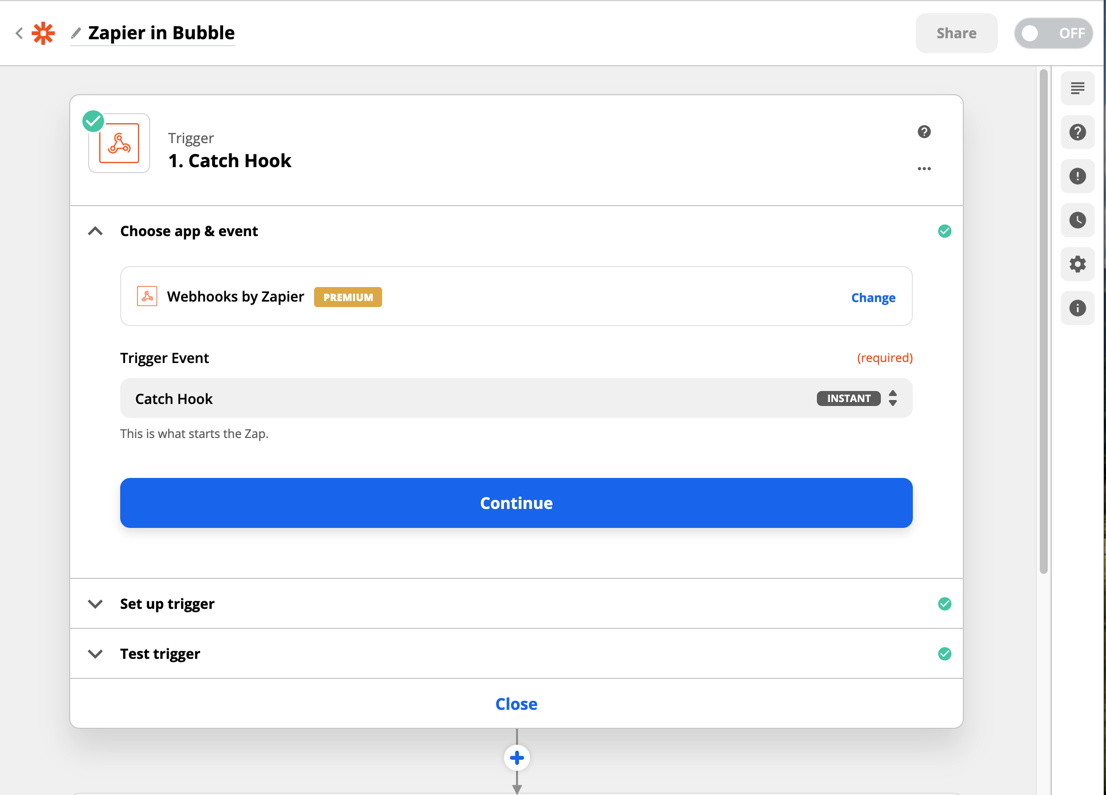Open the details info sidebar icon

click(x=1077, y=308)
